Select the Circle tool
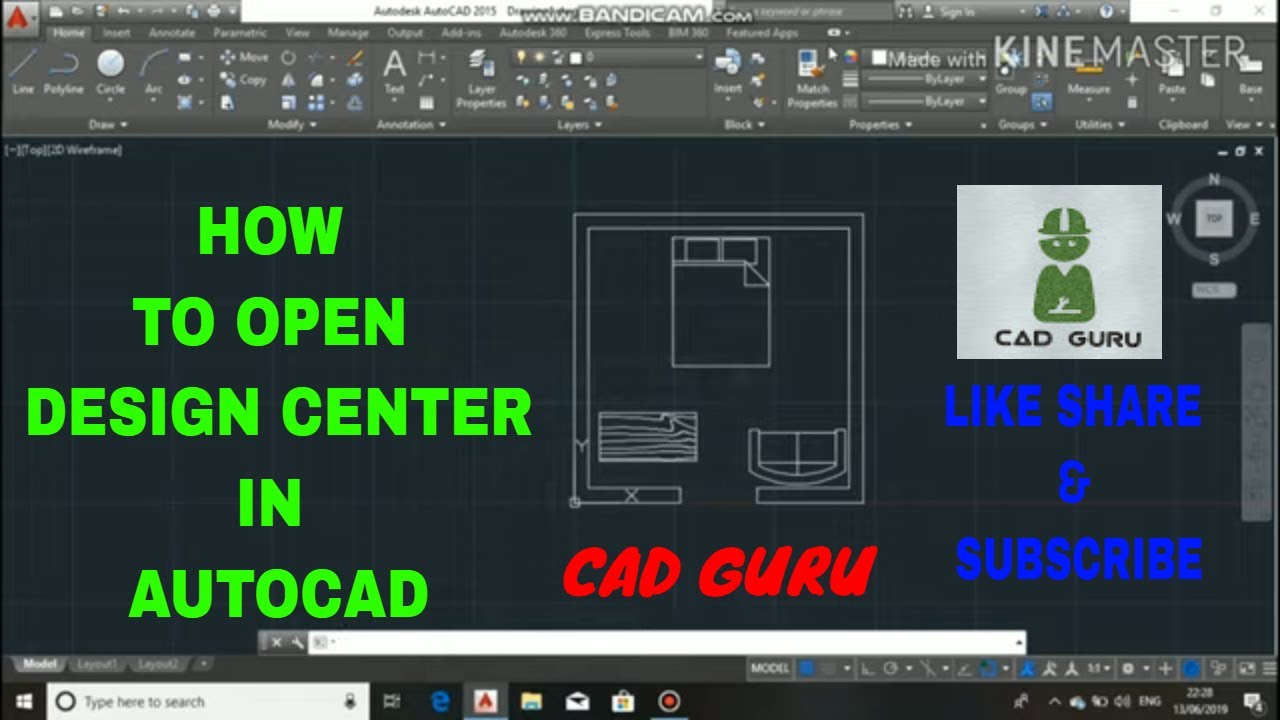This screenshot has width=1280, height=720. tap(110, 72)
